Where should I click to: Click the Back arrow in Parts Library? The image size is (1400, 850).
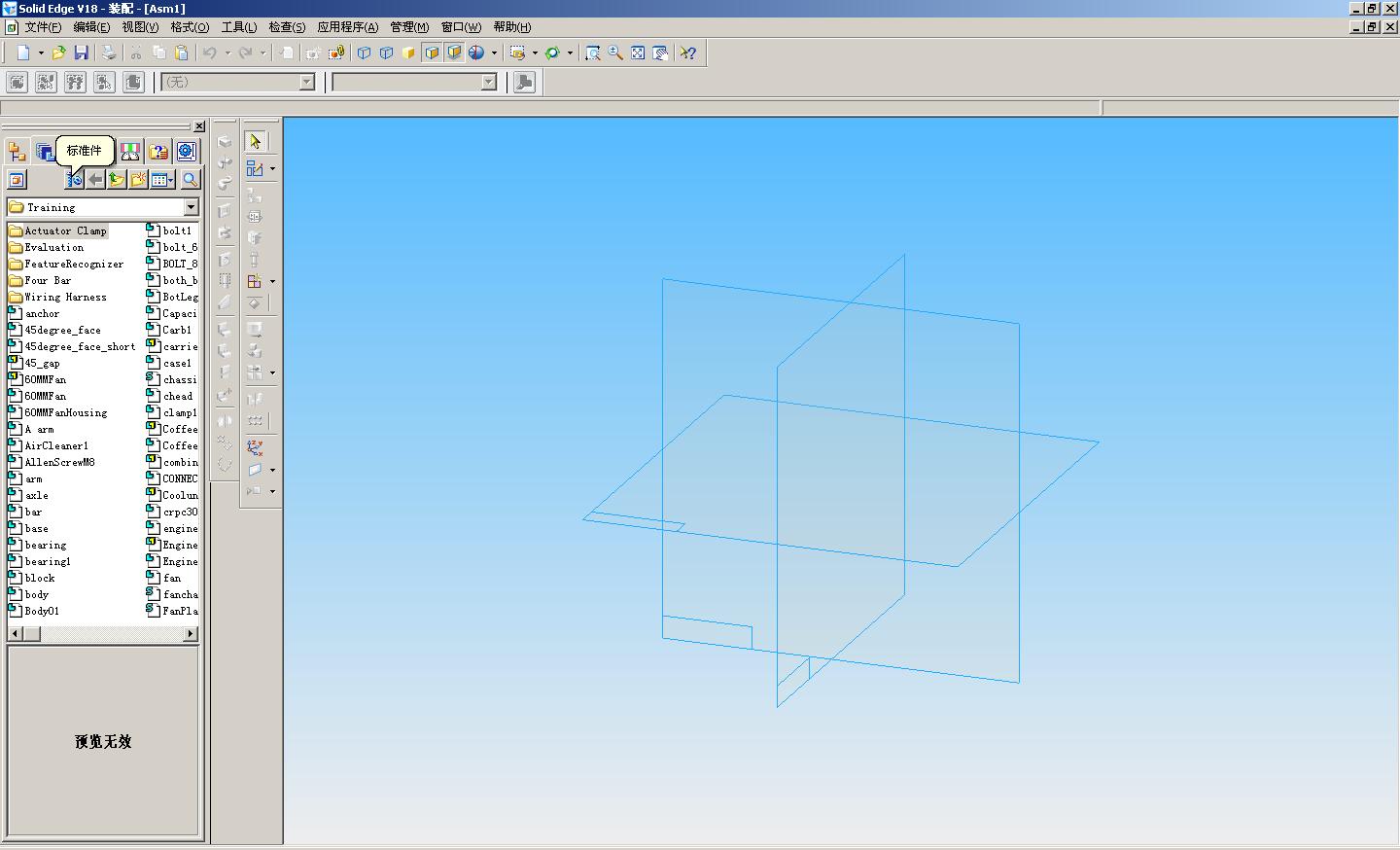point(95,179)
